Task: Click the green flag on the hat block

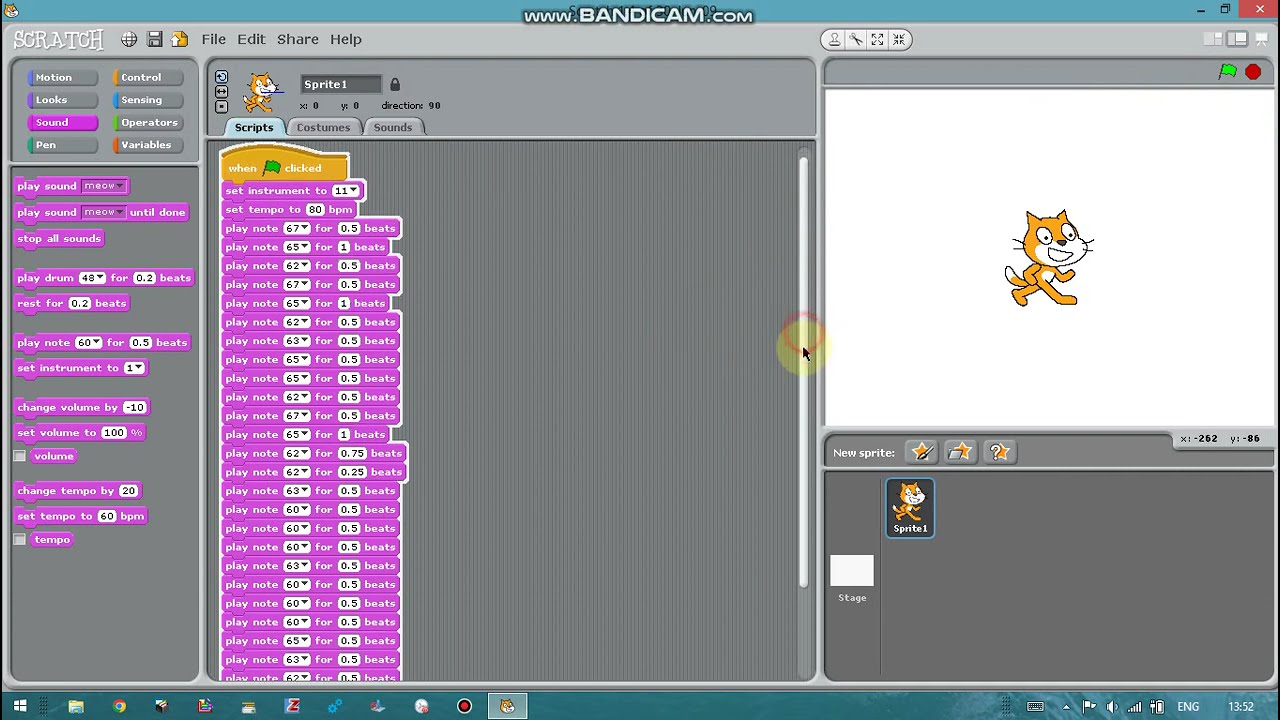Action: click(272, 167)
